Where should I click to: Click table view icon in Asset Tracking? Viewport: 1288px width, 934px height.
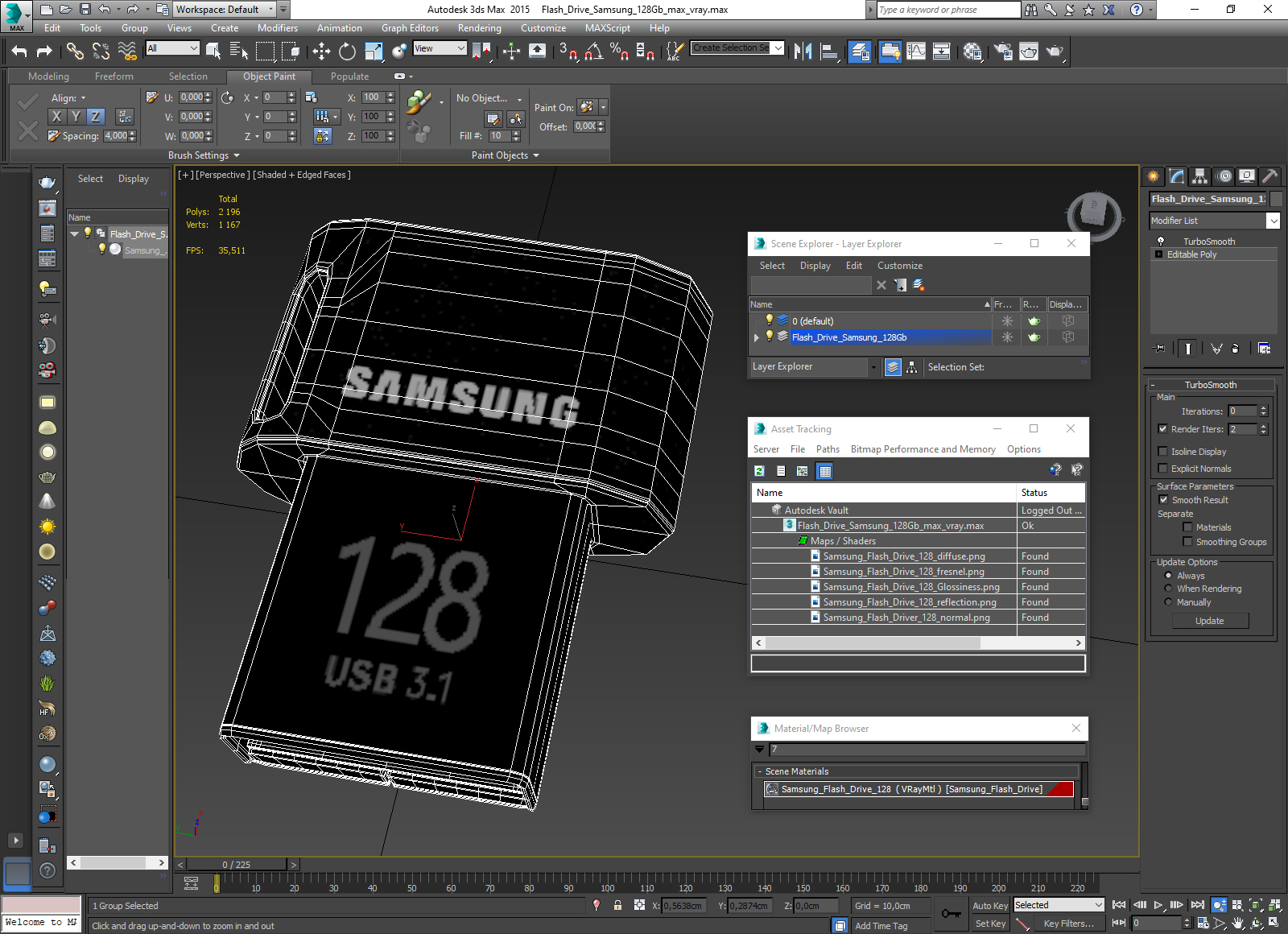click(x=824, y=471)
